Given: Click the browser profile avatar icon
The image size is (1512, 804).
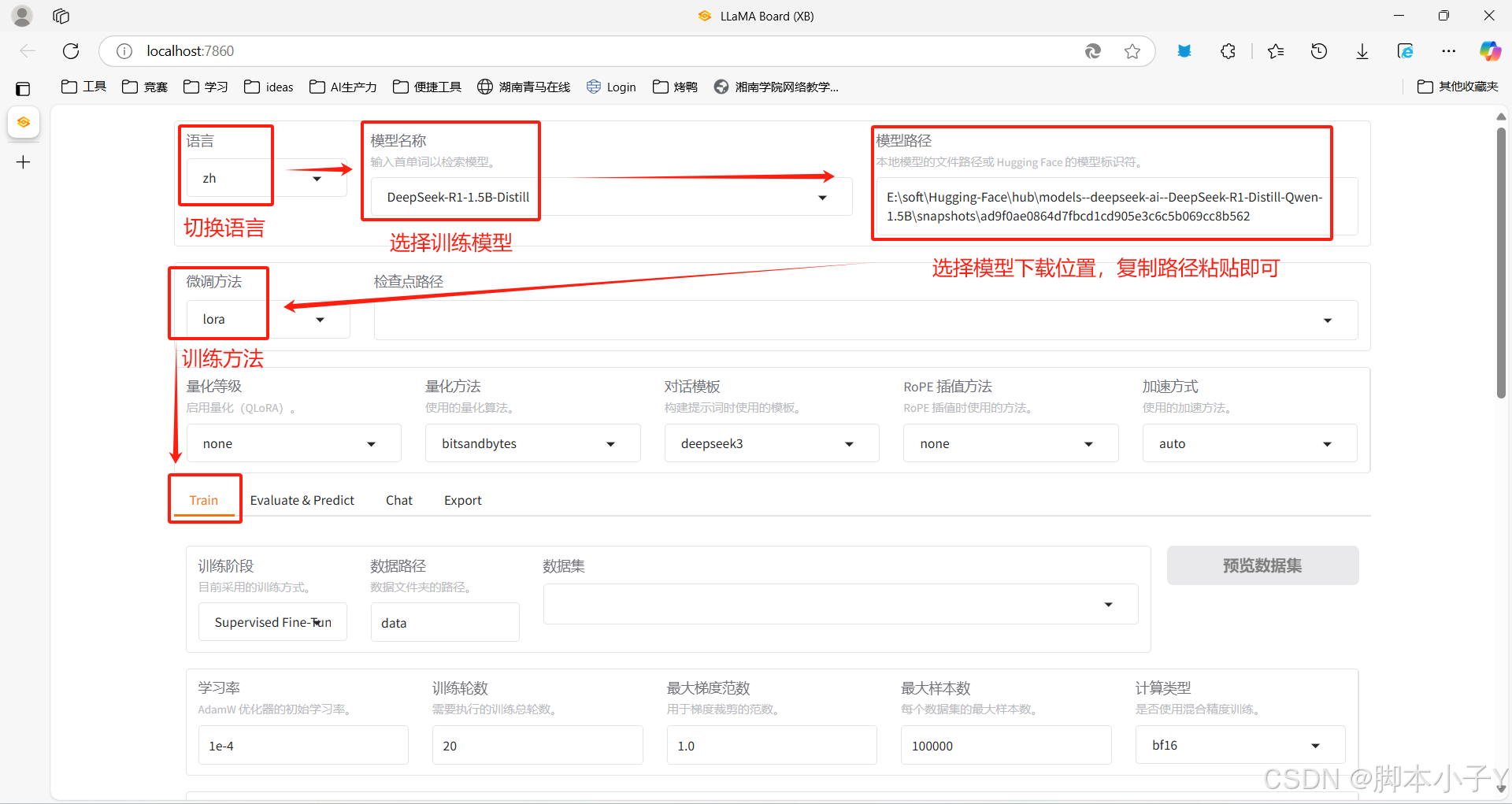Looking at the screenshot, I should coord(22,16).
